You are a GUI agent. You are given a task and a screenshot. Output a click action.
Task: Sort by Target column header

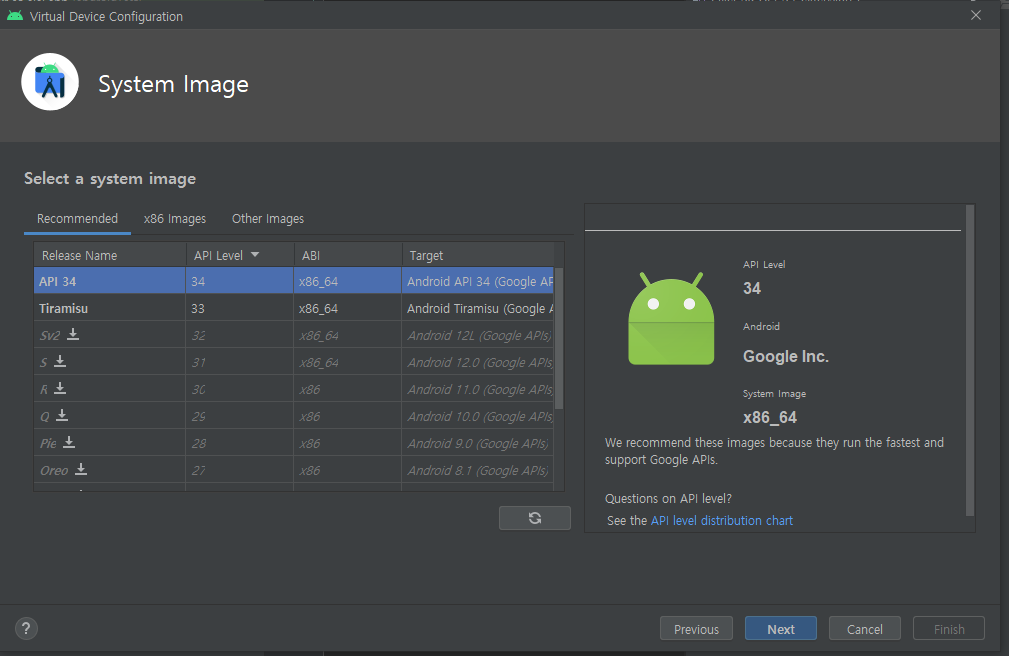(x=478, y=255)
